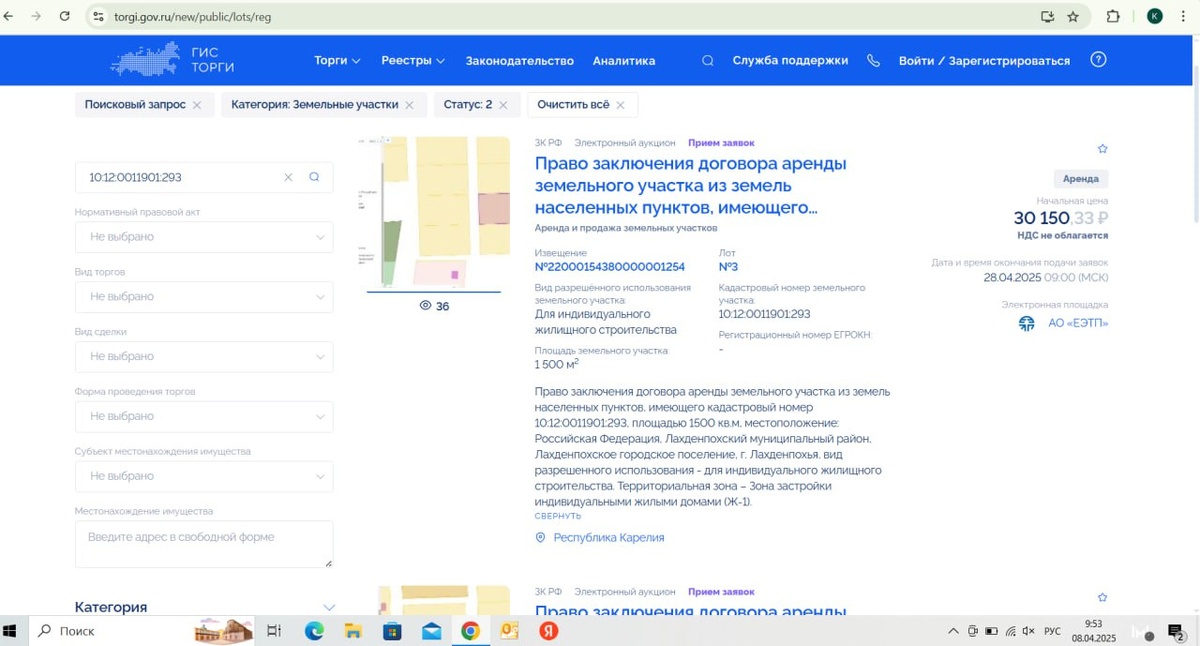Image resolution: width=1200 pixels, height=646 pixels.
Task: Open the Windows Start menu
Action: (x=12, y=631)
